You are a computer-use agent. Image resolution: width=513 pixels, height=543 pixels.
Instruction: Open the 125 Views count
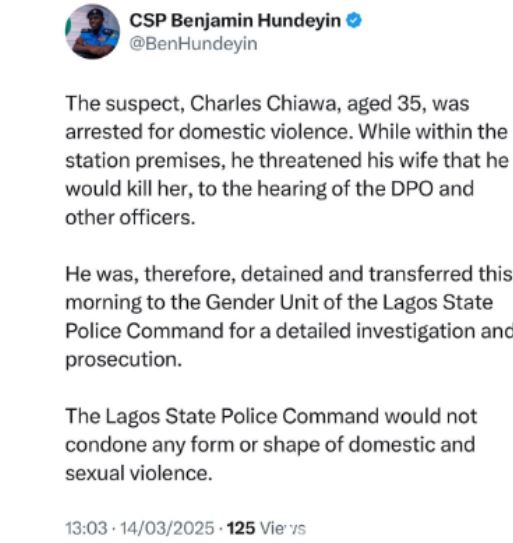[x=266, y=528]
